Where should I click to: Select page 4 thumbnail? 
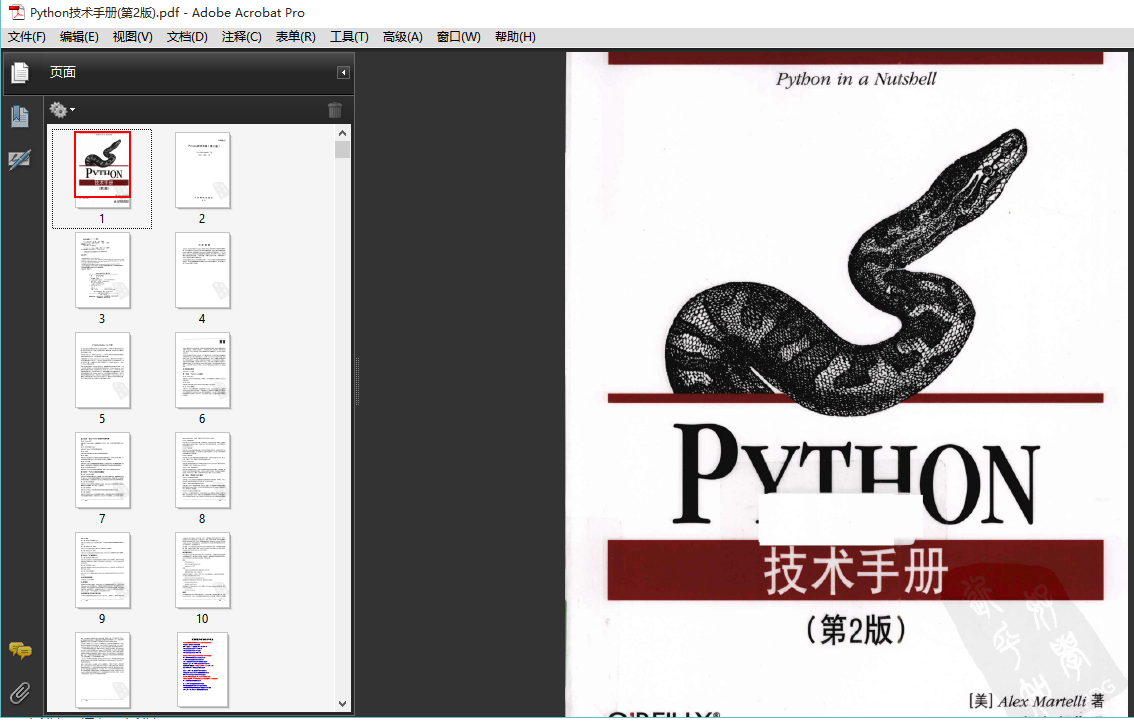pyautogui.click(x=202, y=270)
